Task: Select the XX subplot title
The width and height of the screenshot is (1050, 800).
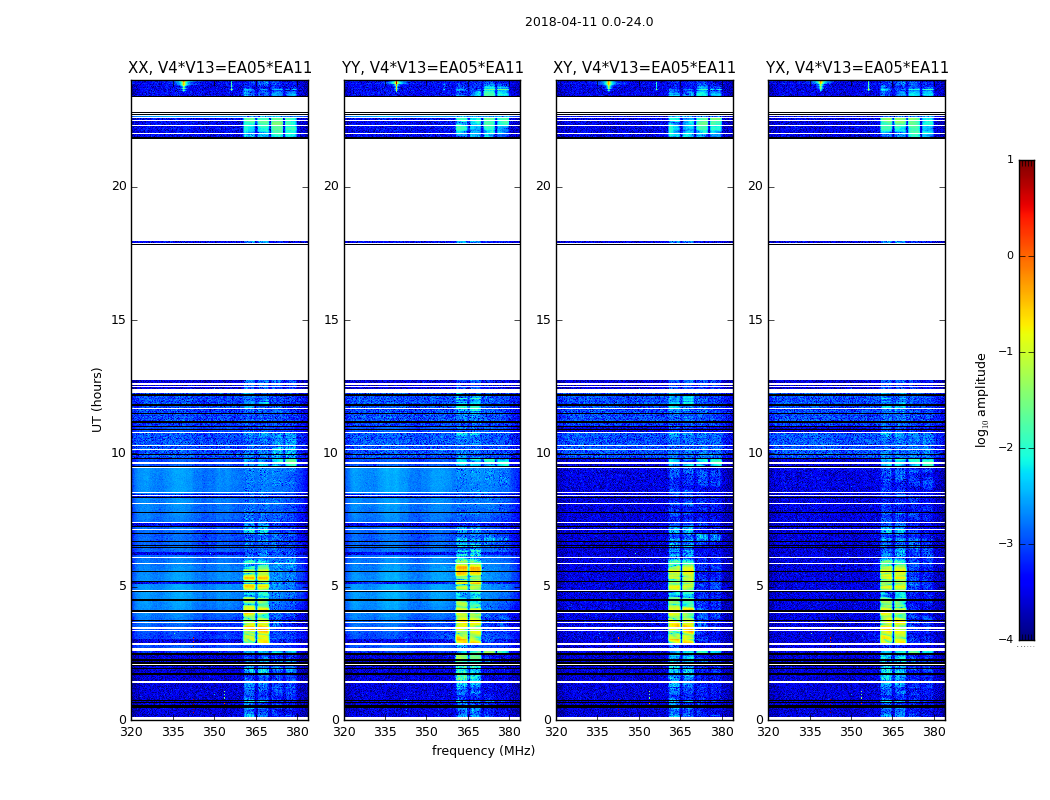Action: [x=220, y=68]
